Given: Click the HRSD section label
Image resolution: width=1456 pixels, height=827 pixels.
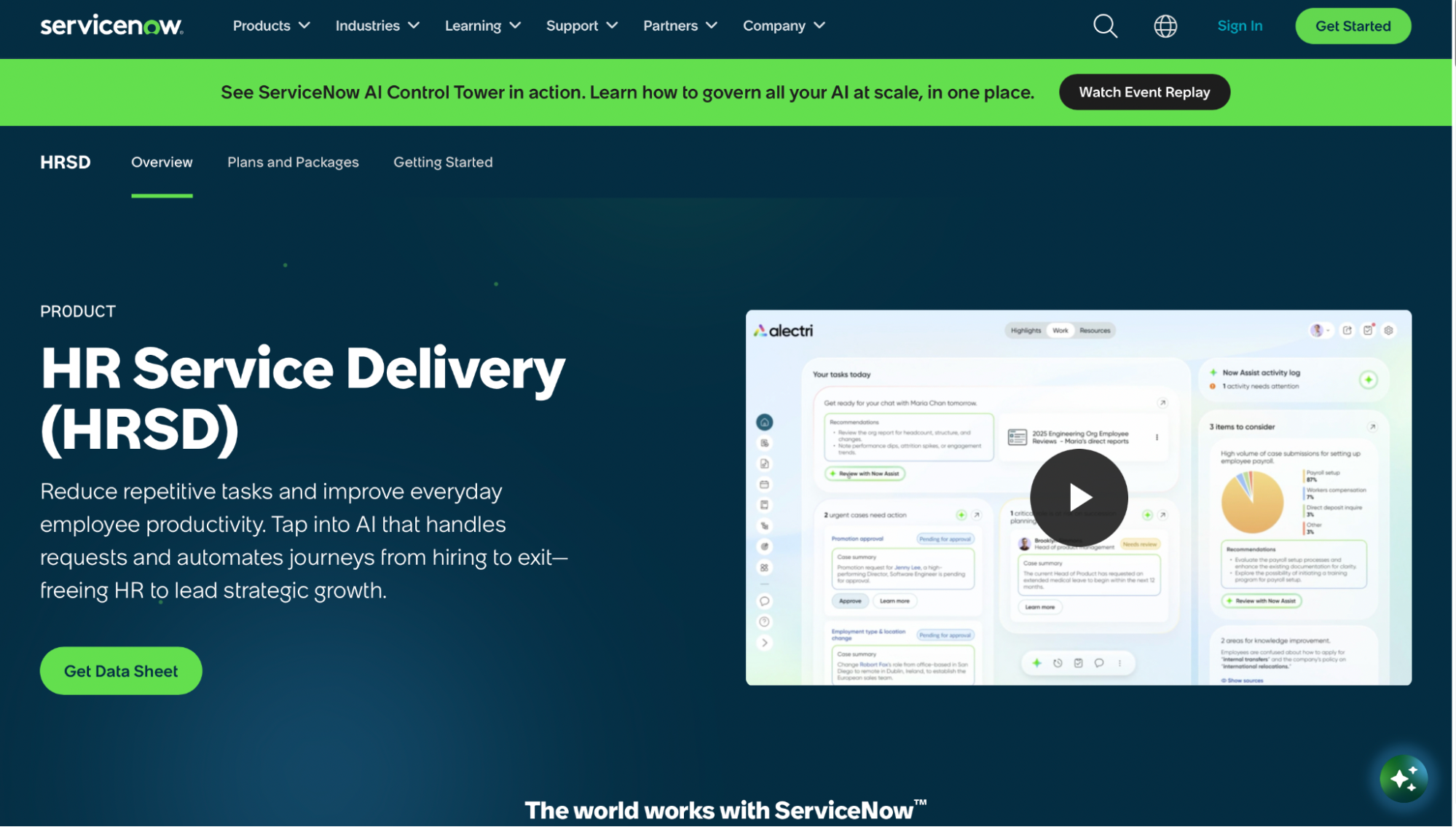Looking at the screenshot, I should [66, 162].
